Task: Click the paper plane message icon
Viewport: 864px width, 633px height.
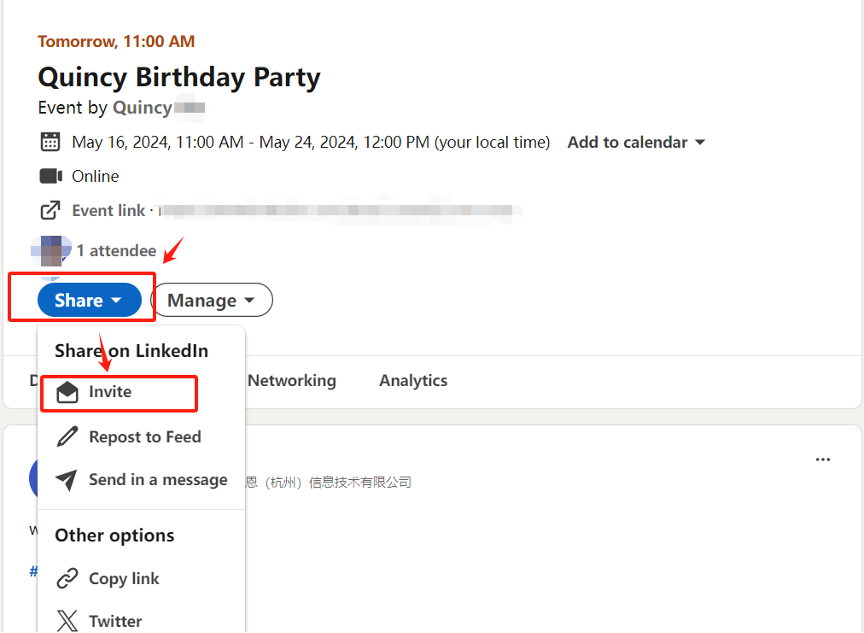Action: coord(67,480)
